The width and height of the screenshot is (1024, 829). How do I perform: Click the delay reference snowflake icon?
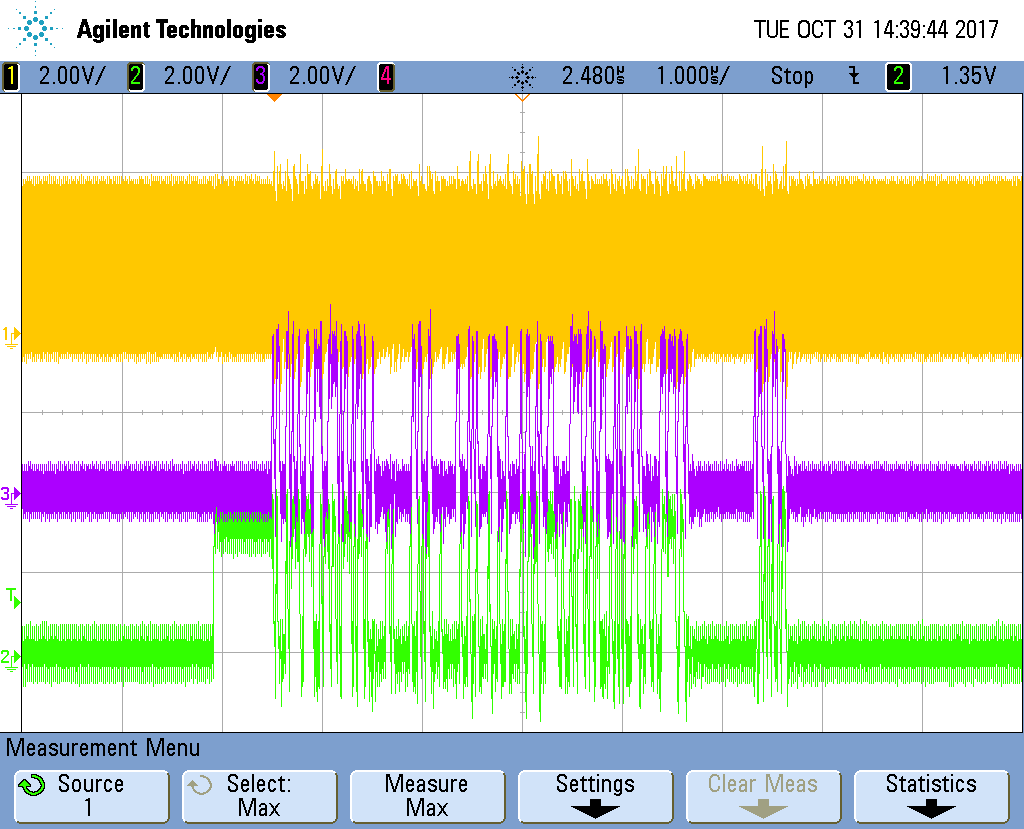(x=522, y=77)
